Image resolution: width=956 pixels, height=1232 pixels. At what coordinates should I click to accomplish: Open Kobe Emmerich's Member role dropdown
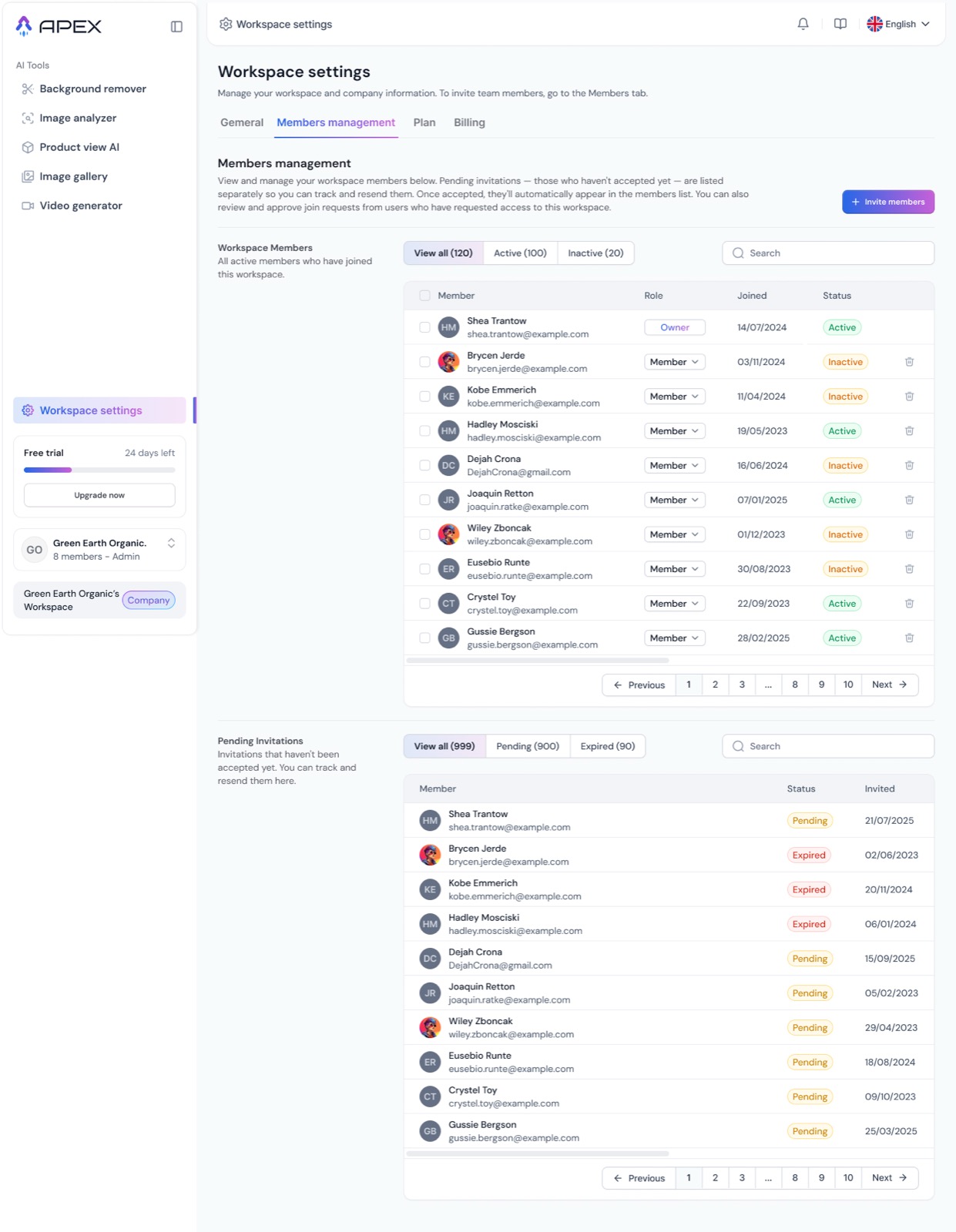[x=675, y=397]
